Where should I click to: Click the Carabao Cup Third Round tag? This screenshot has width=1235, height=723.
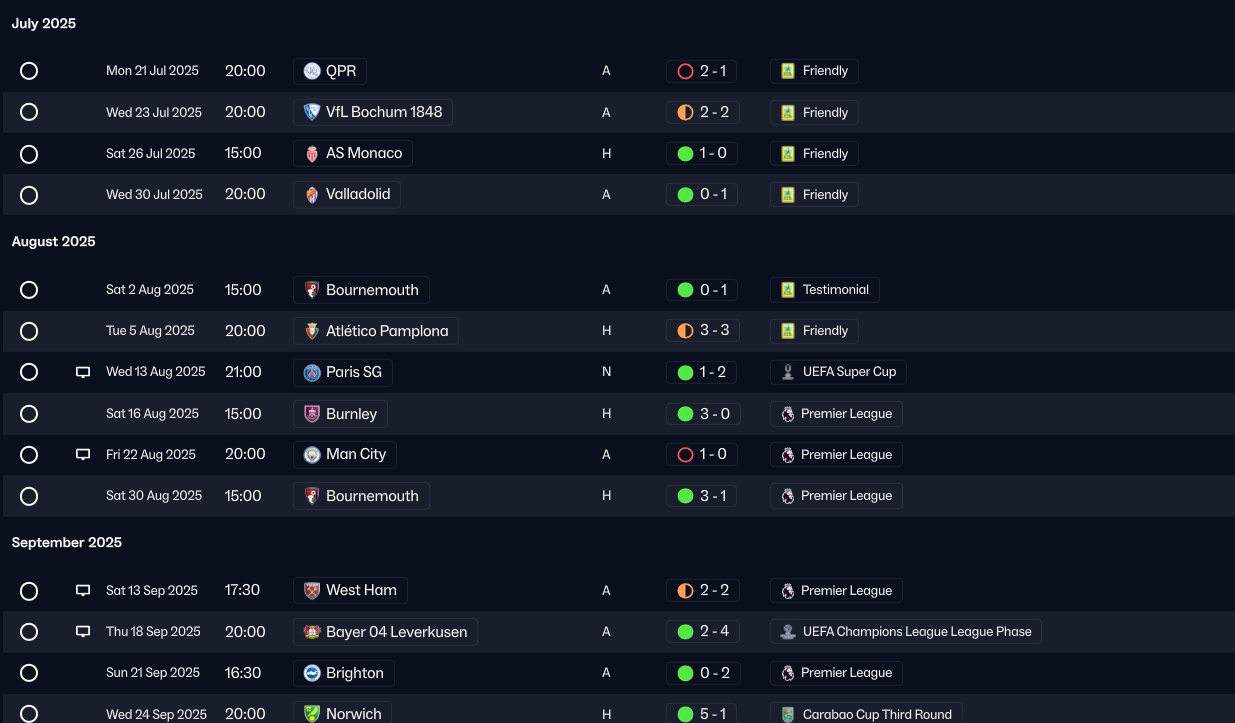(x=866, y=714)
